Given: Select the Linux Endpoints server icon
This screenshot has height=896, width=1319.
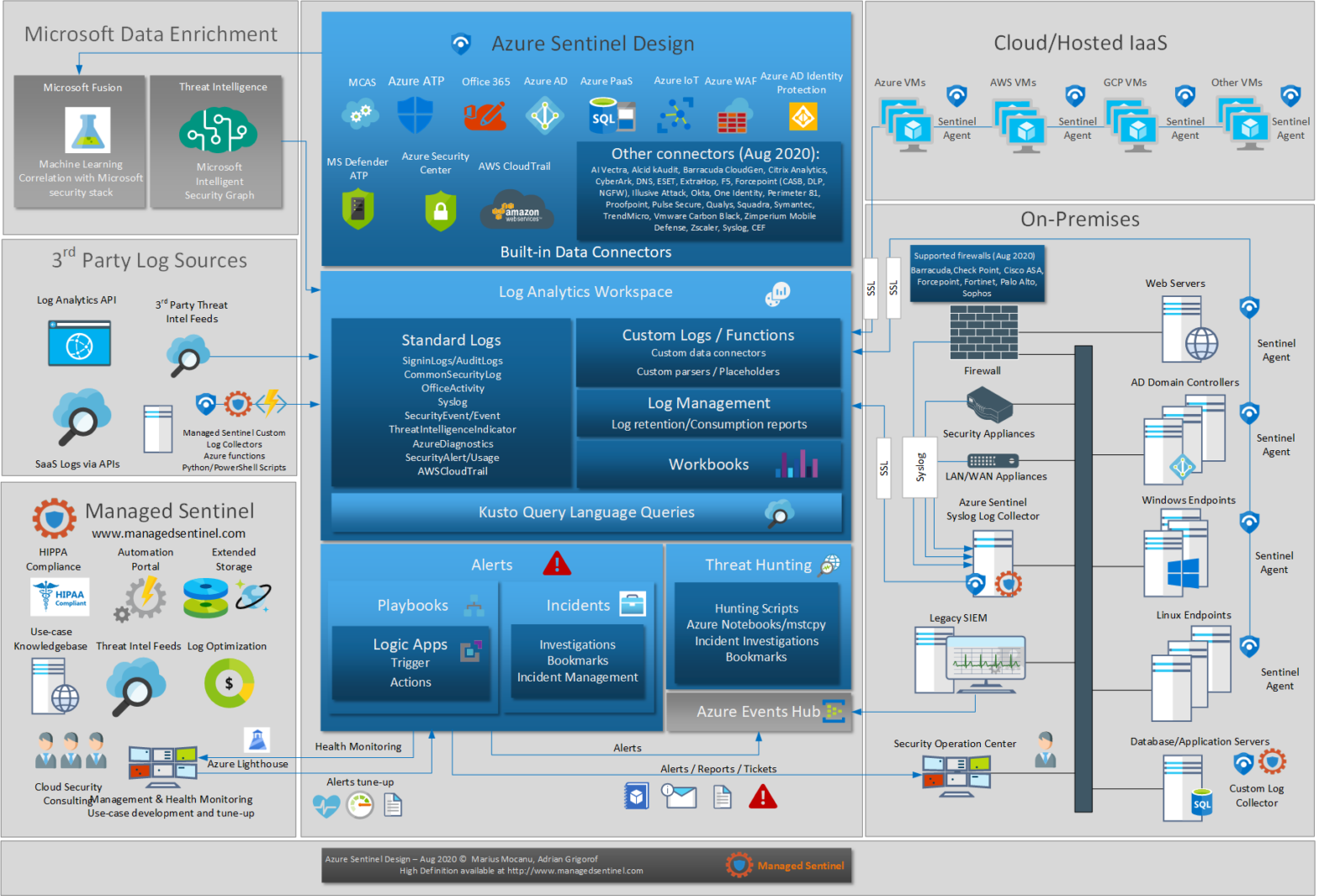Looking at the screenshot, I should point(1190,674).
